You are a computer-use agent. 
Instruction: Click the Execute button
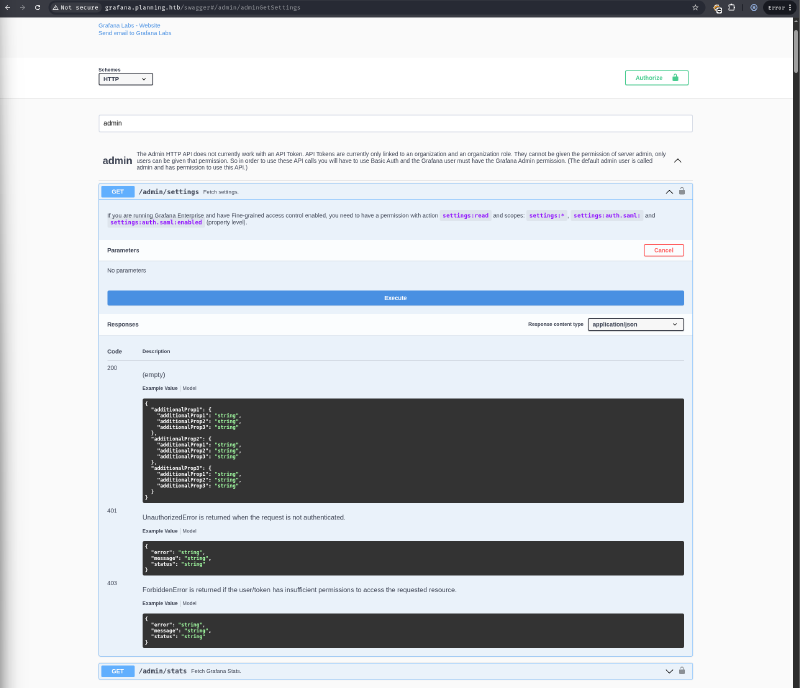[395, 297]
